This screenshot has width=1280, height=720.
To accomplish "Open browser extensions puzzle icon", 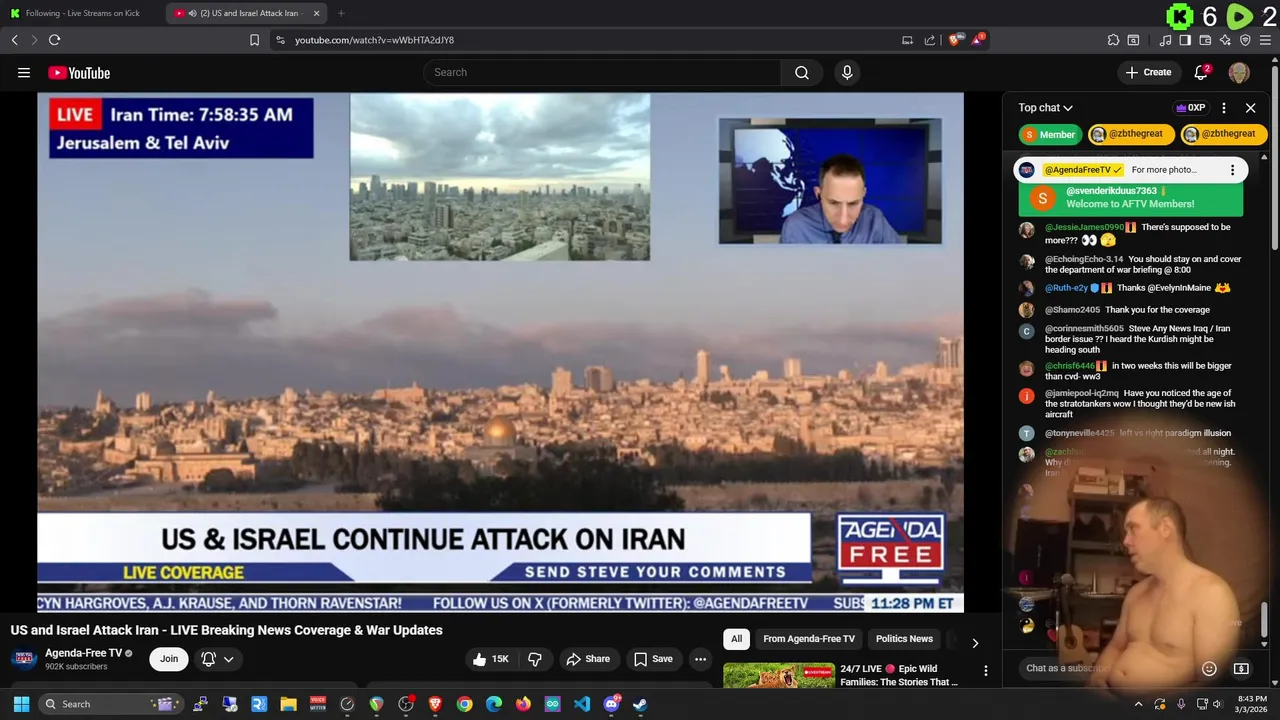I will click(x=1113, y=40).
